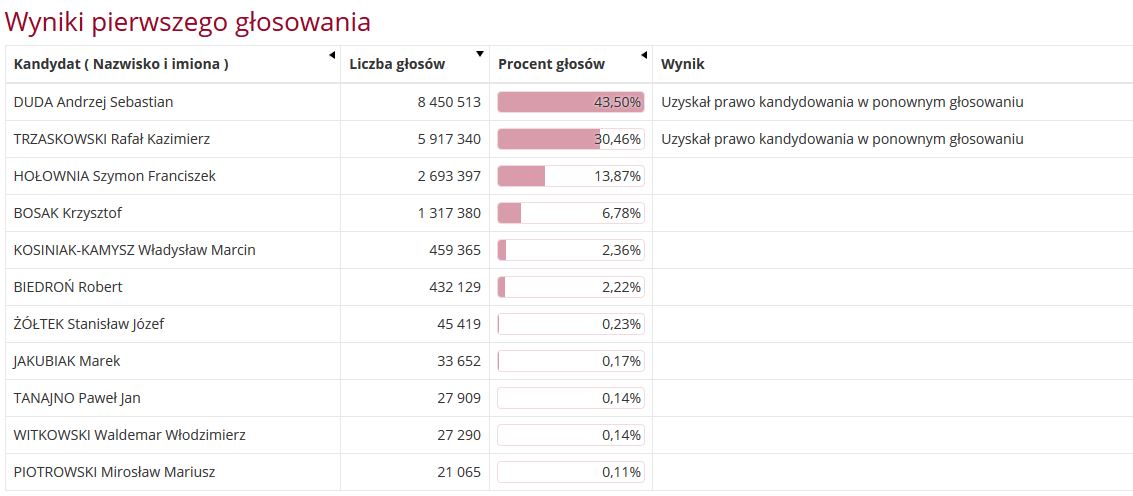Click the 13,87% bar in Hołownia's row
Image resolution: width=1133 pixels, height=496 pixels.
(570, 176)
